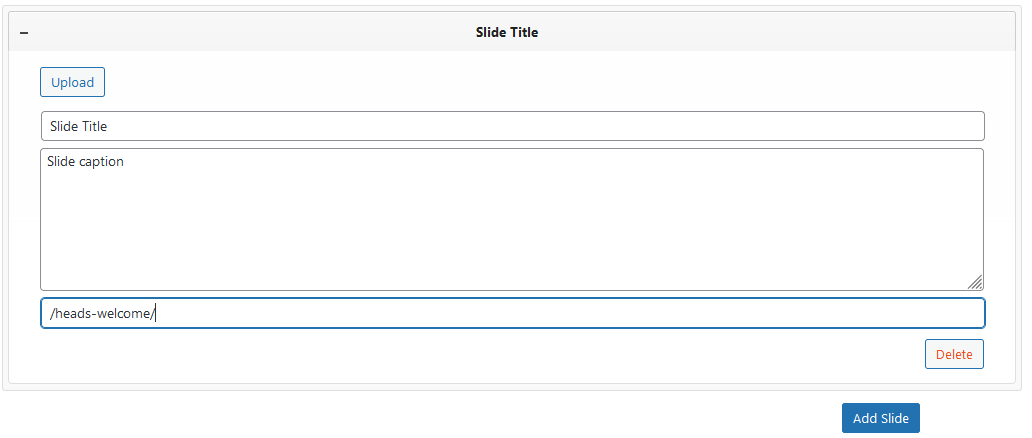Delete this slide
1032x438 pixels.
click(x=954, y=354)
